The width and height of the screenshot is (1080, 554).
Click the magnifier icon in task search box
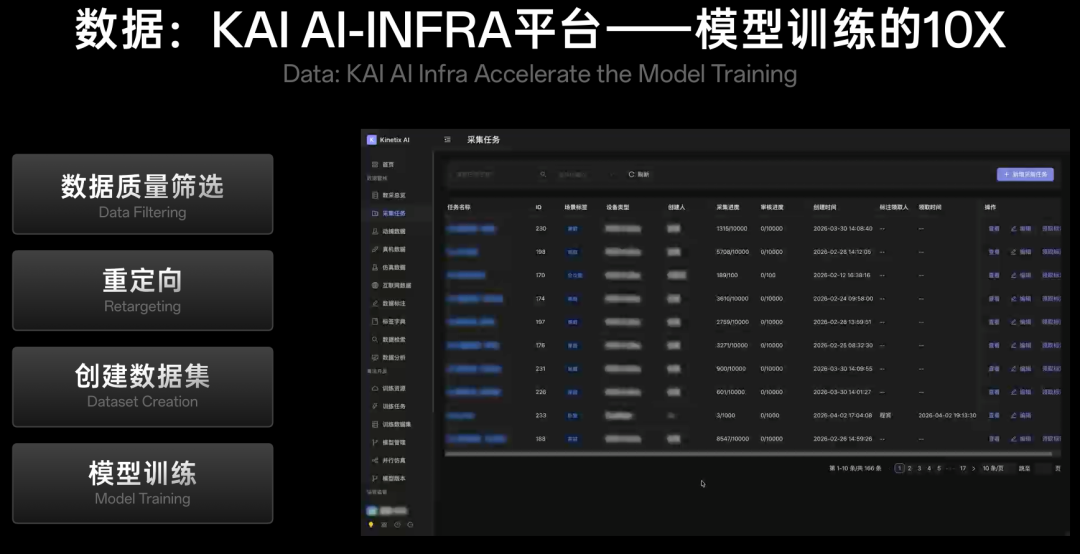pyautogui.click(x=543, y=174)
